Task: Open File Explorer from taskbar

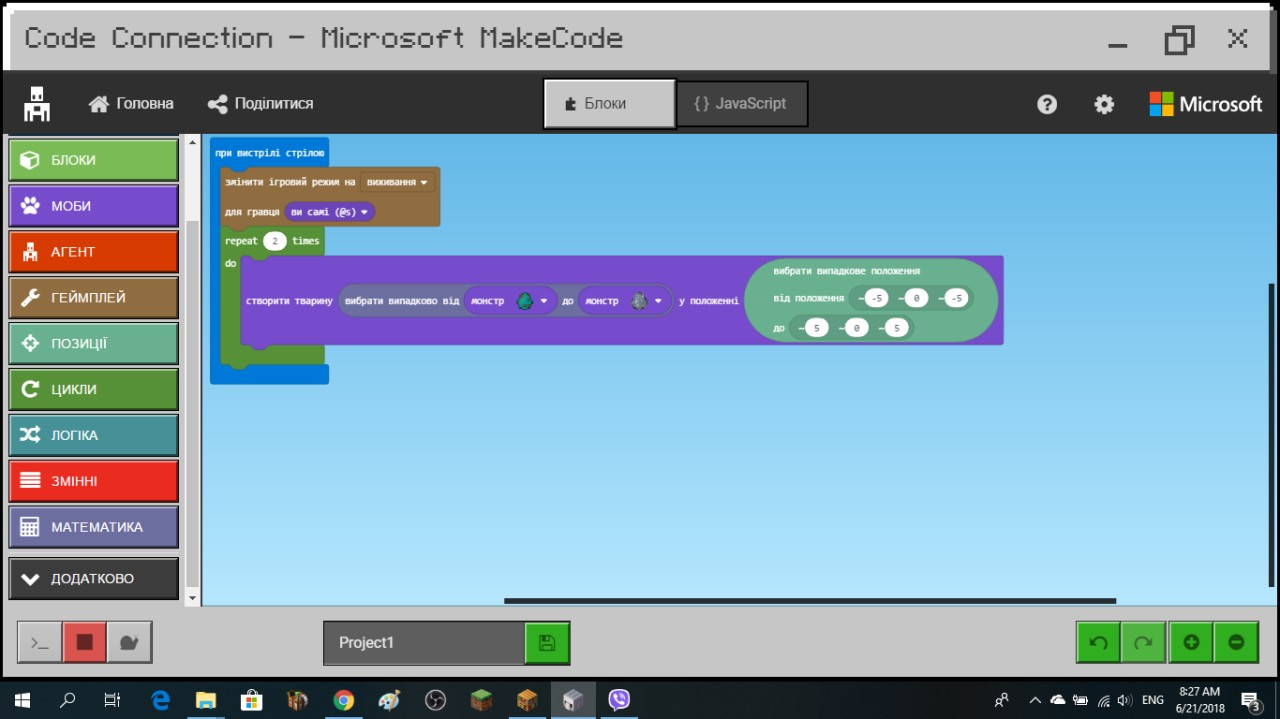Action: click(206, 700)
